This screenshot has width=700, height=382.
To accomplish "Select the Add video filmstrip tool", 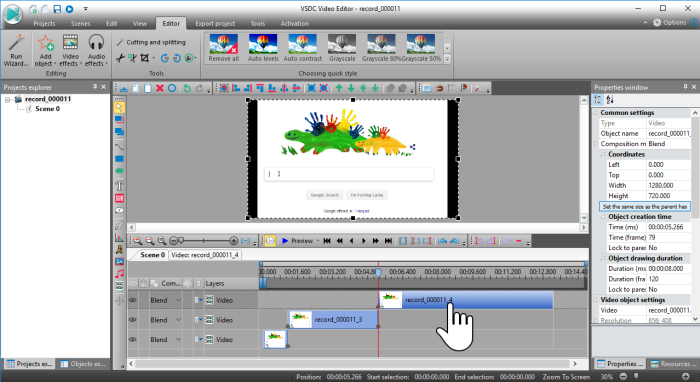I will pyautogui.click(x=119, y=286).
